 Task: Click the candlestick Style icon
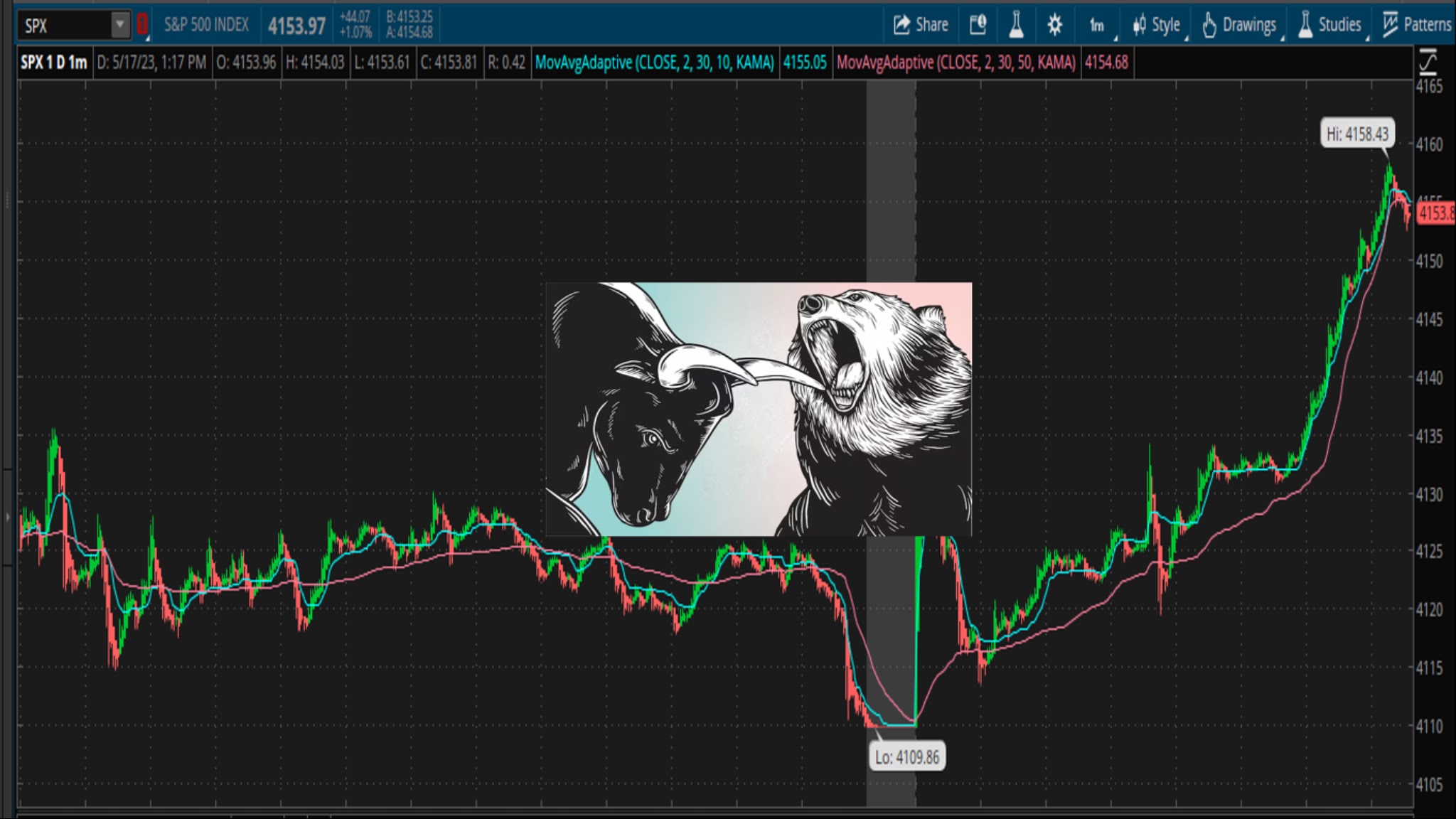coord(1139,25)
